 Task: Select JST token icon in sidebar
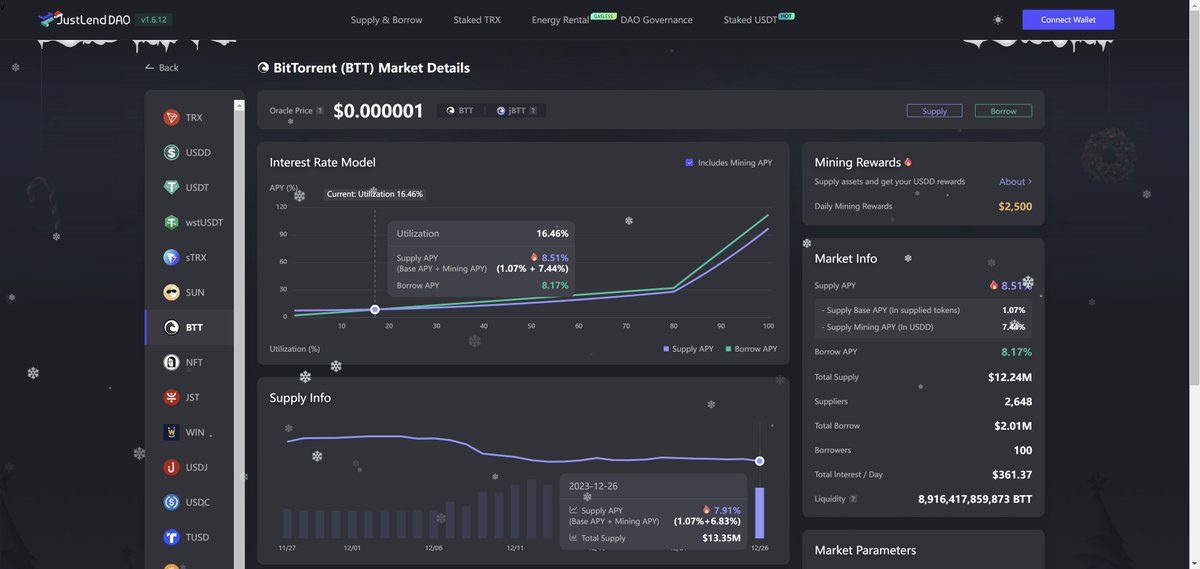pos(171,398)
